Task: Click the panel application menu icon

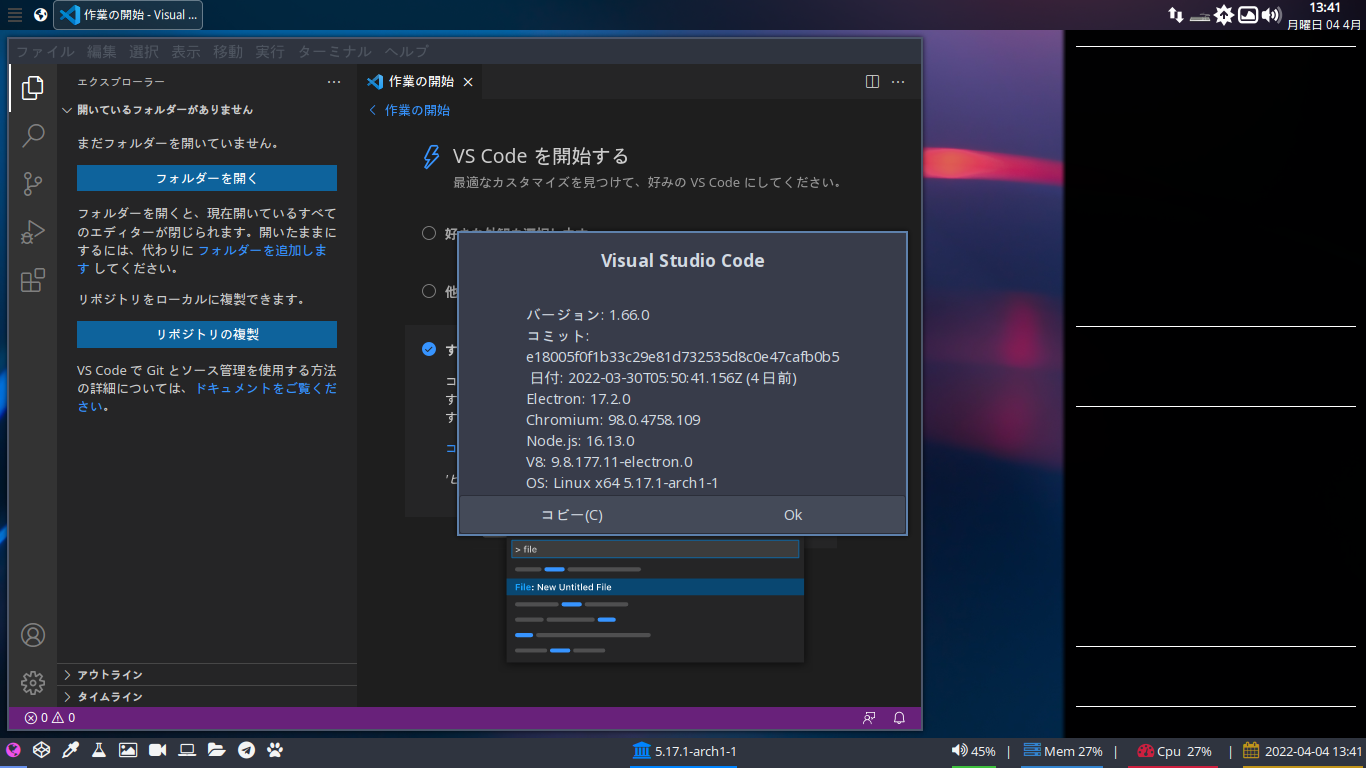Action: [15, 15]
